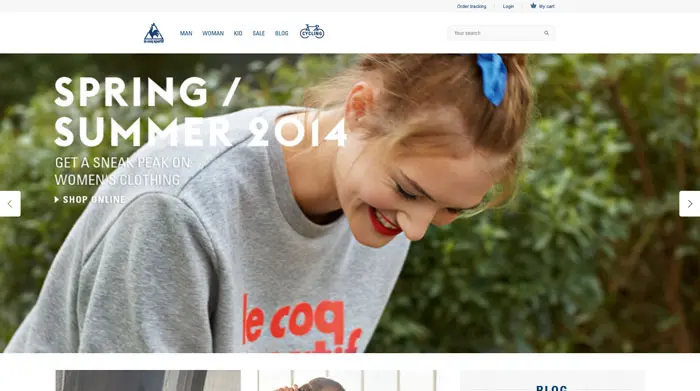This screenshot has height=391, width=700.
Task: Open the BLOG menu item
Action: tap(281, 33)
